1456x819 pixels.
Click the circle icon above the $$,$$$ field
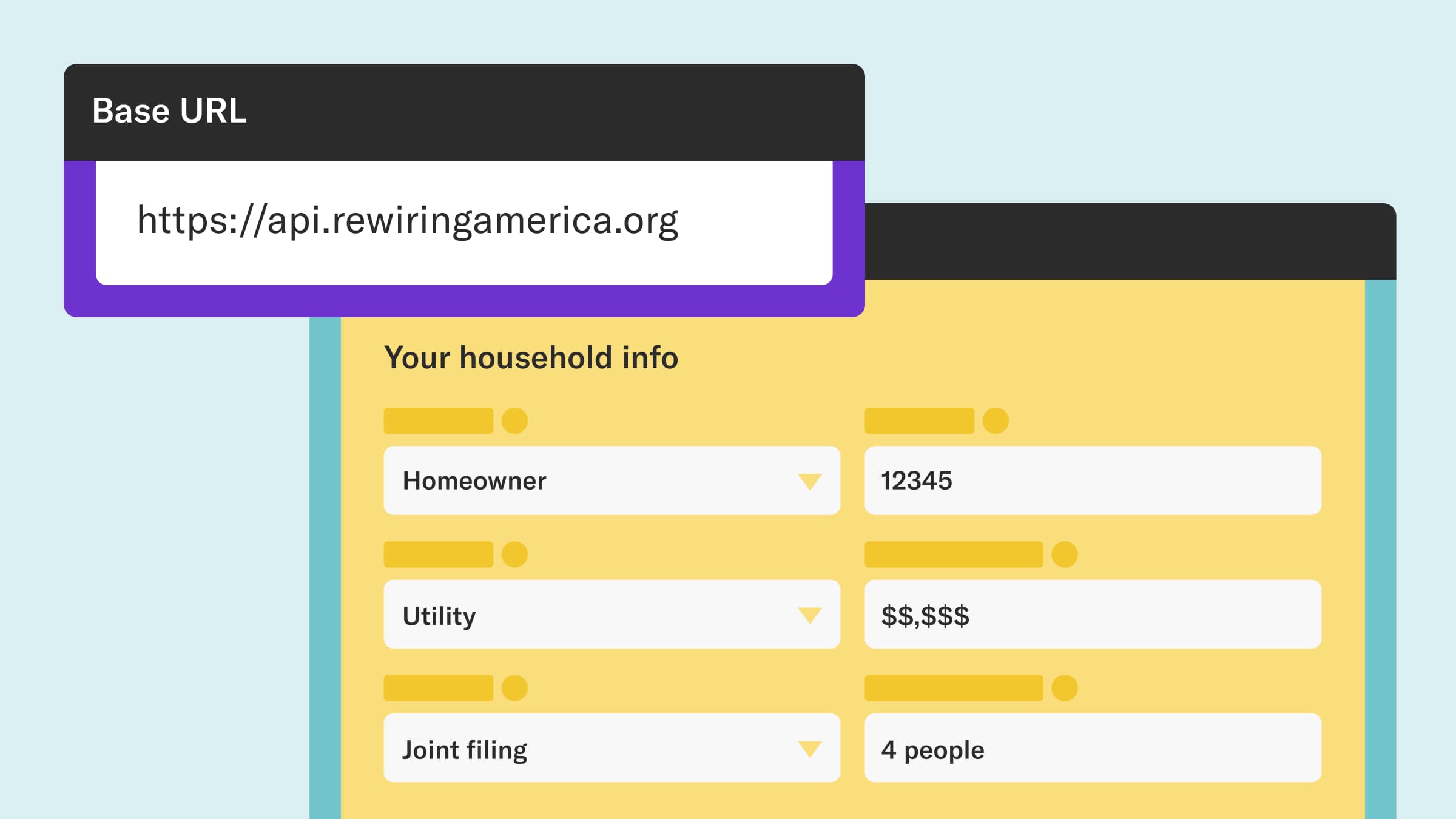(x=1064, y=554)
